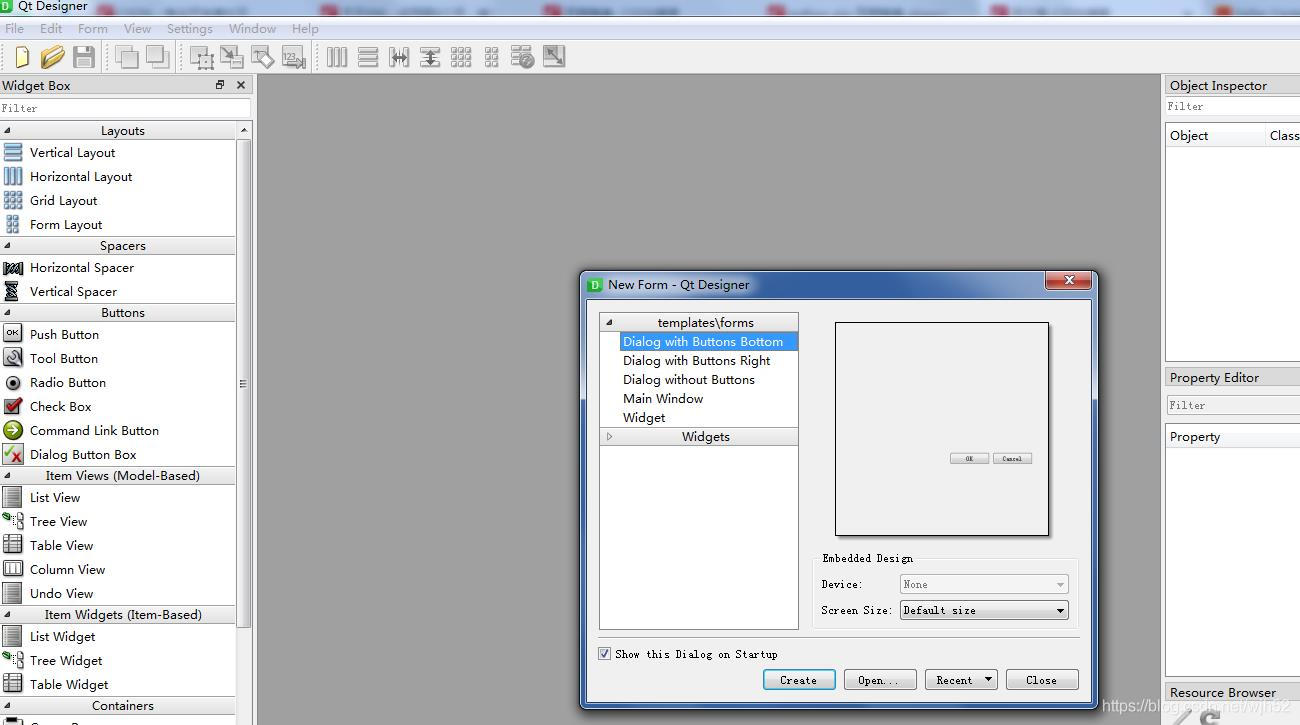The image size is (1300, 725).
Task: Activate Edit Tab Order mode
Action: click(293, 56)
